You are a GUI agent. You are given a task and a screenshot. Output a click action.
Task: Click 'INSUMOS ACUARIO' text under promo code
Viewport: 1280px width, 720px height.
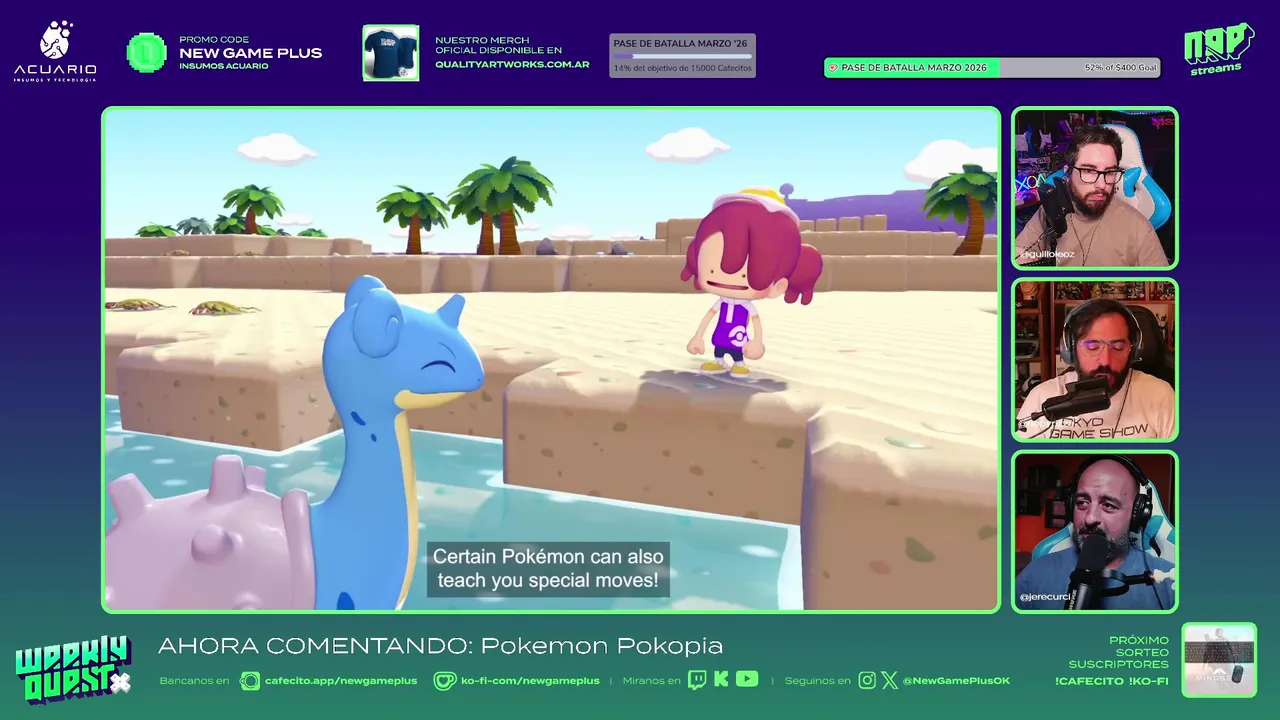tap(224, 66)
